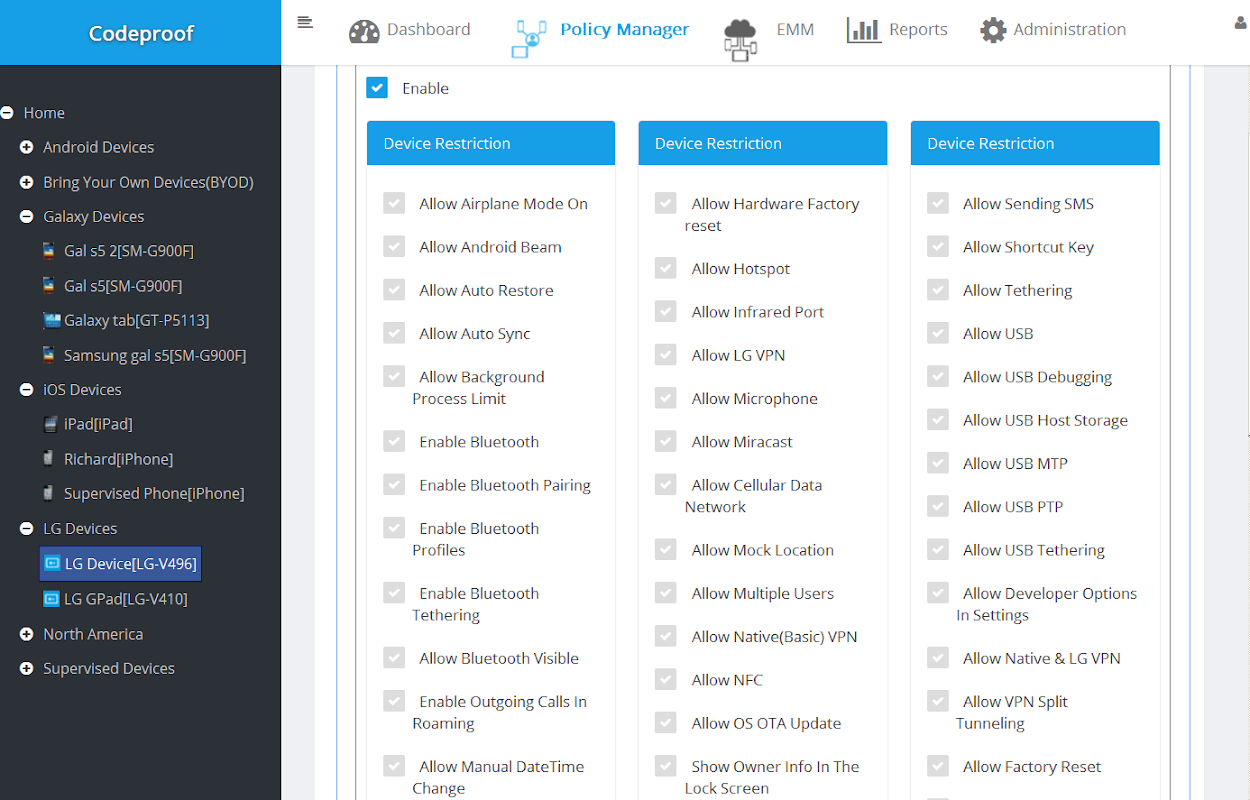The width and height of the screenshot is (1250, 800).
Task: Click the Allow LG VPN label
Action: [x=738, y=355]
